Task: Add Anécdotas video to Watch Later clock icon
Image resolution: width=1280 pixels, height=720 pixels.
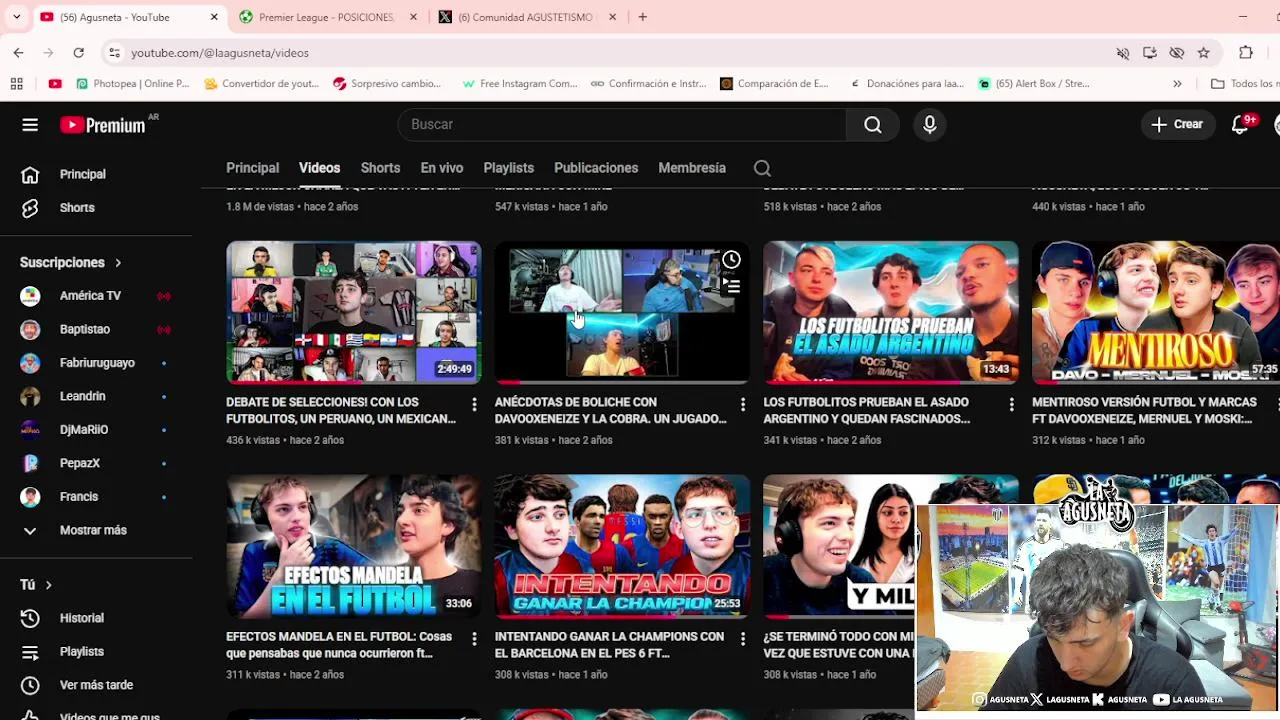Action: point(732,260)
